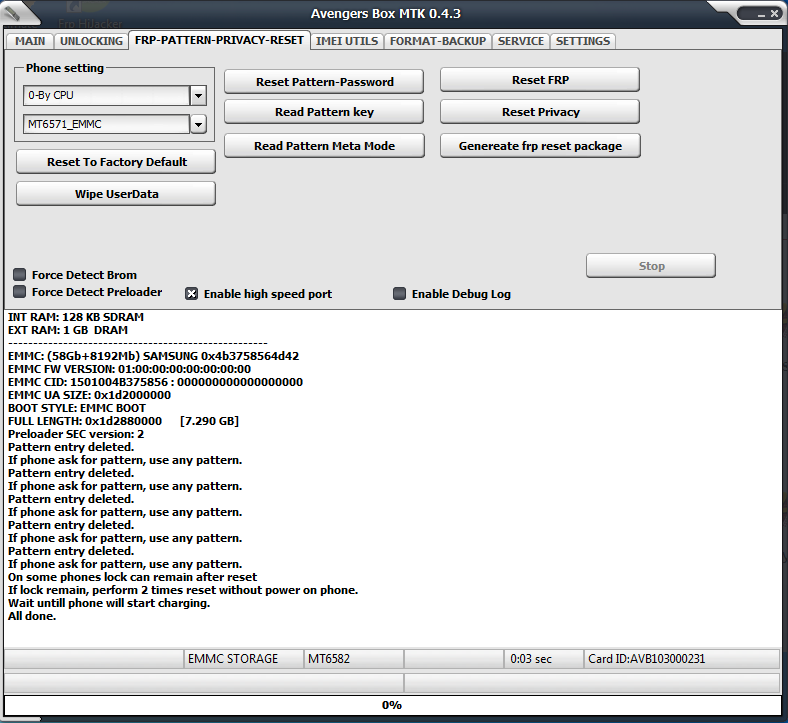The height and width of the screenshot is (723, 788).
Task: Click the Card ID:AVB103000231 status cell
Action: [682, 659]
